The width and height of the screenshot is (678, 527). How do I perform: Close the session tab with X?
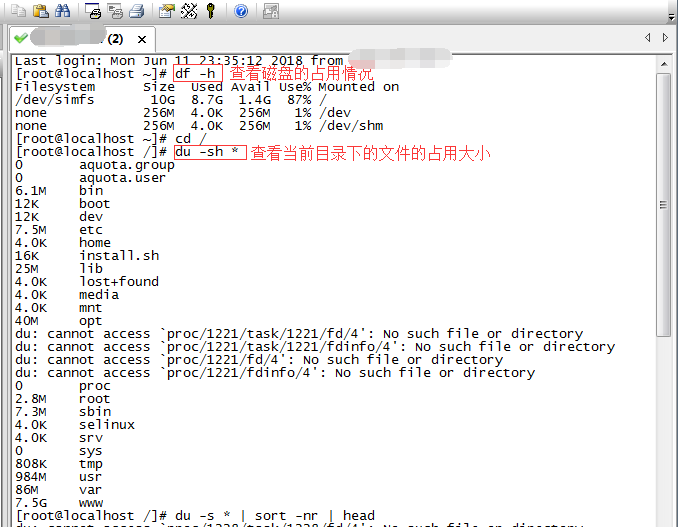tap(141, 39)
